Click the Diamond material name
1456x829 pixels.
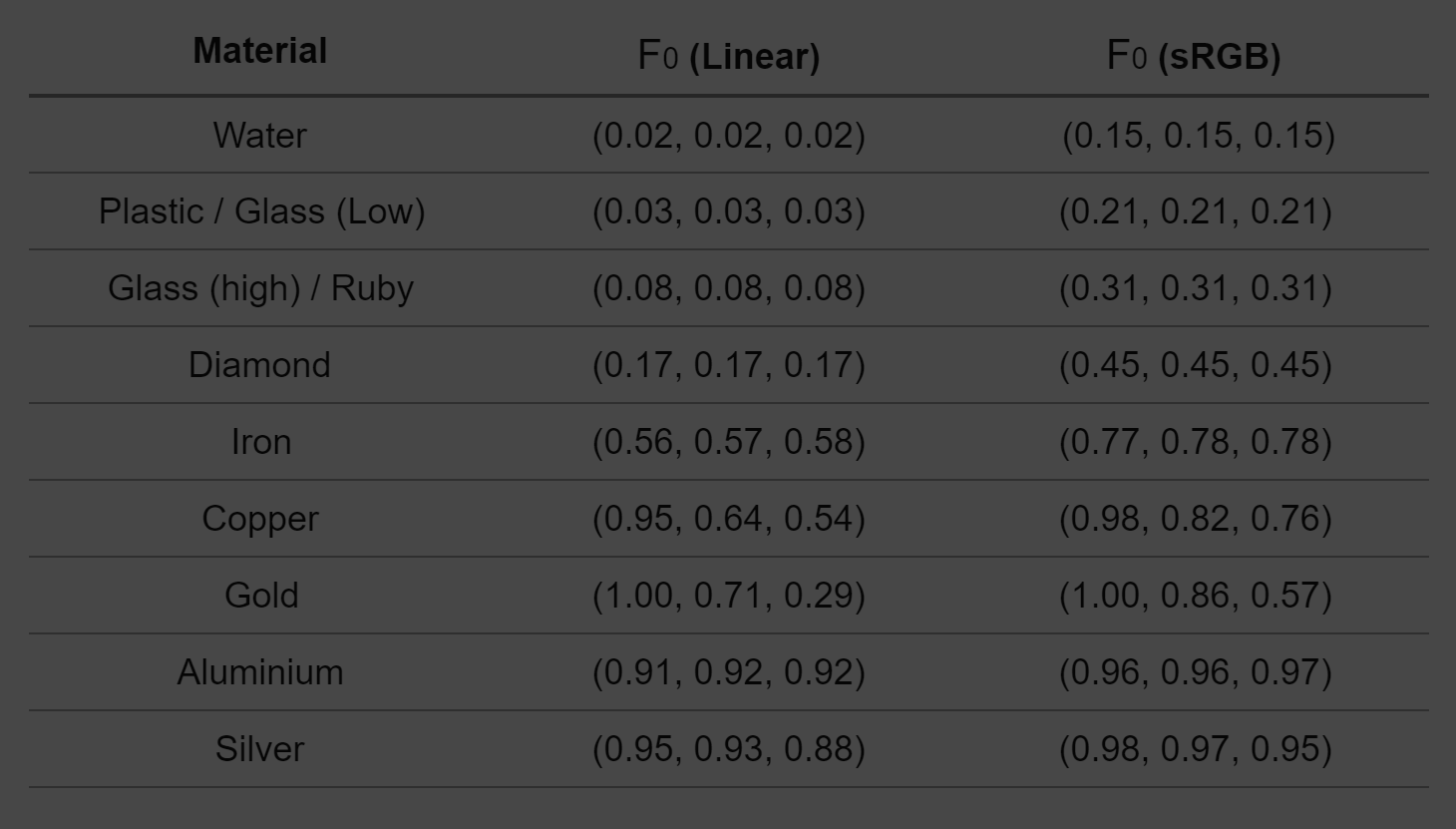259,365
